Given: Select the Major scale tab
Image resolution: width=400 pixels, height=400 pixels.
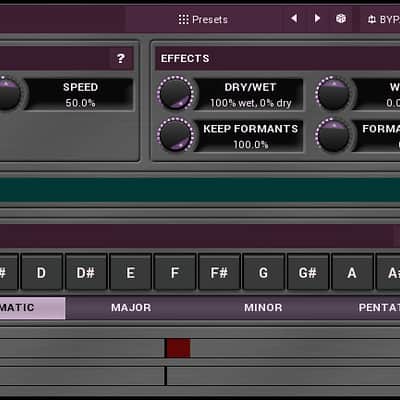Looking at the screenshot, I should coord(131,308).
